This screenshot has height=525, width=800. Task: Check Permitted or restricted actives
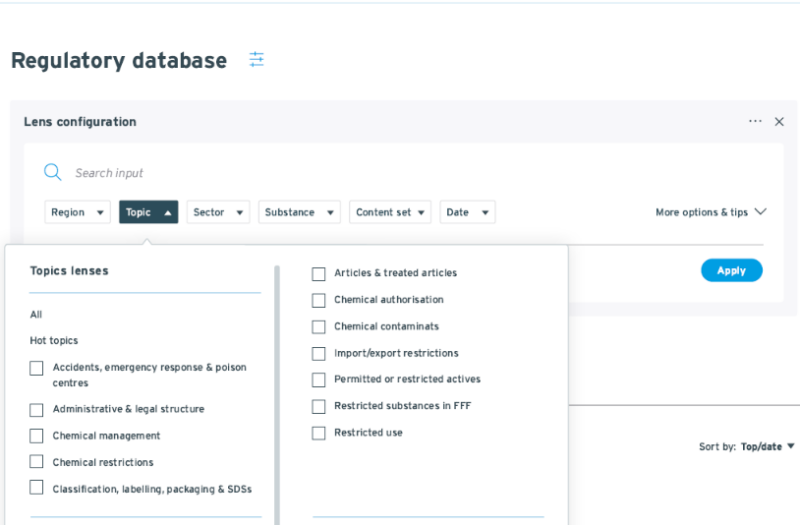click(x=318, y=380)
